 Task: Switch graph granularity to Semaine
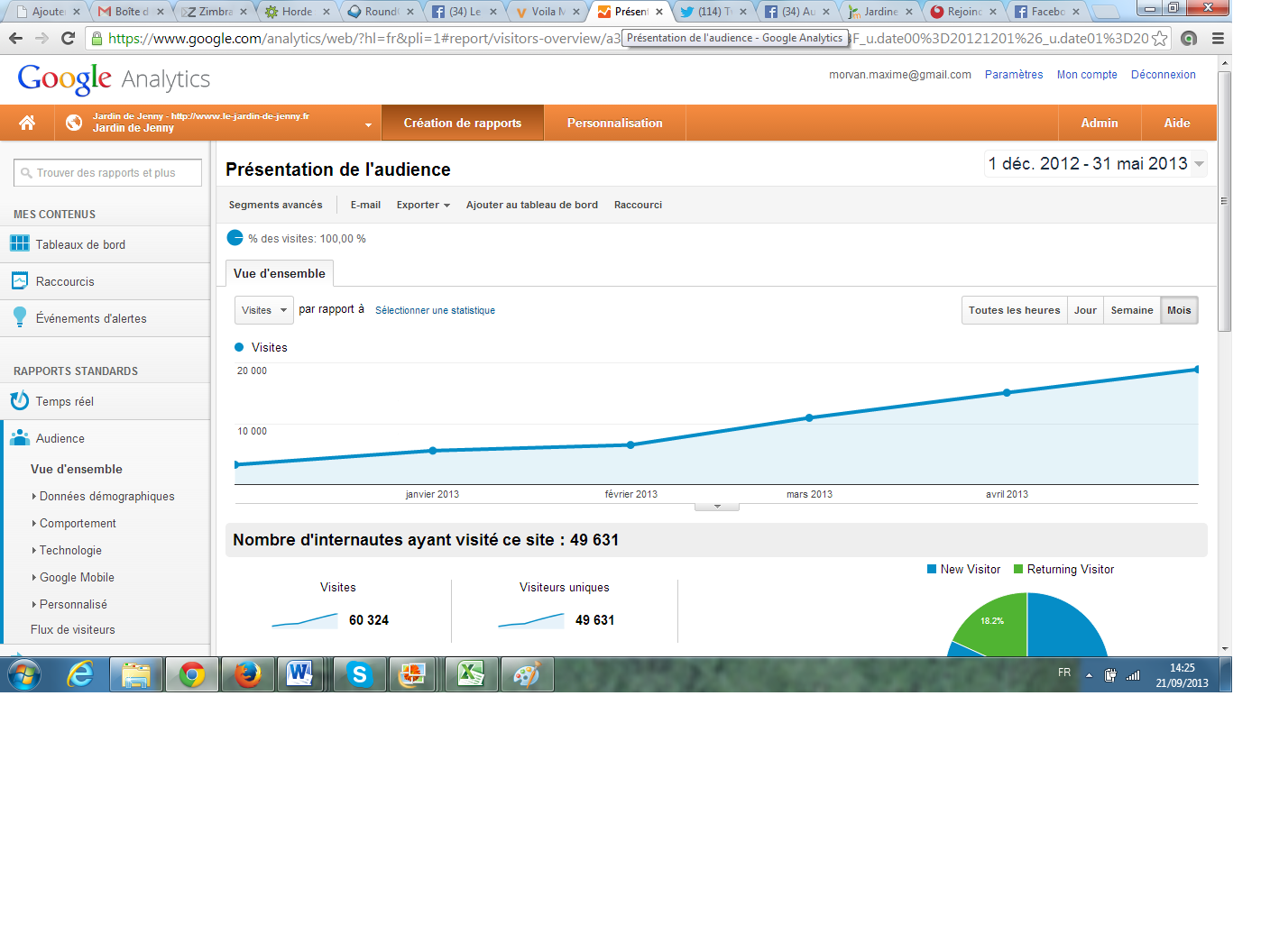pos(1131,310)
